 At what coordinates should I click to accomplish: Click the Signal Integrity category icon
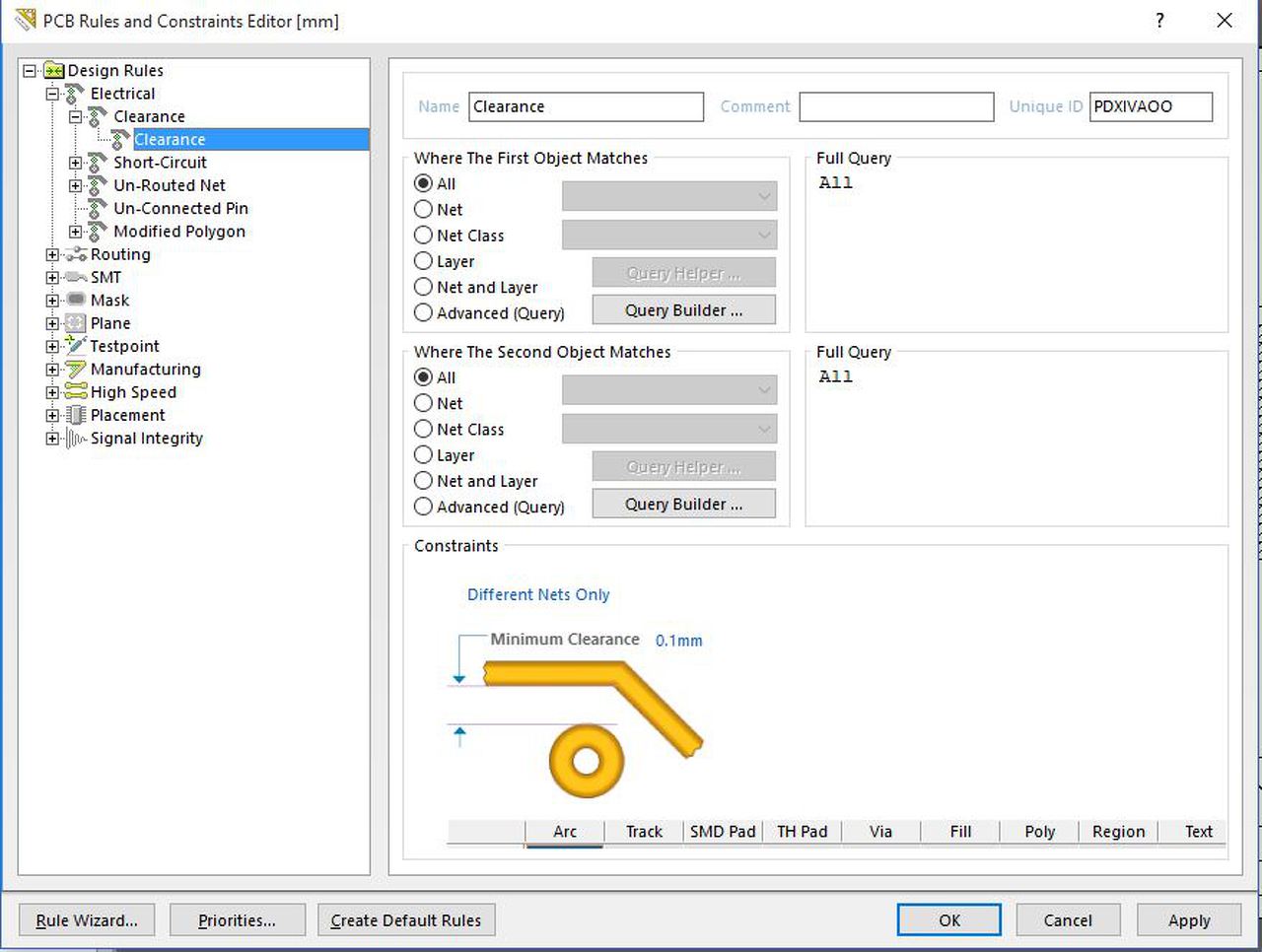point(76,439)
